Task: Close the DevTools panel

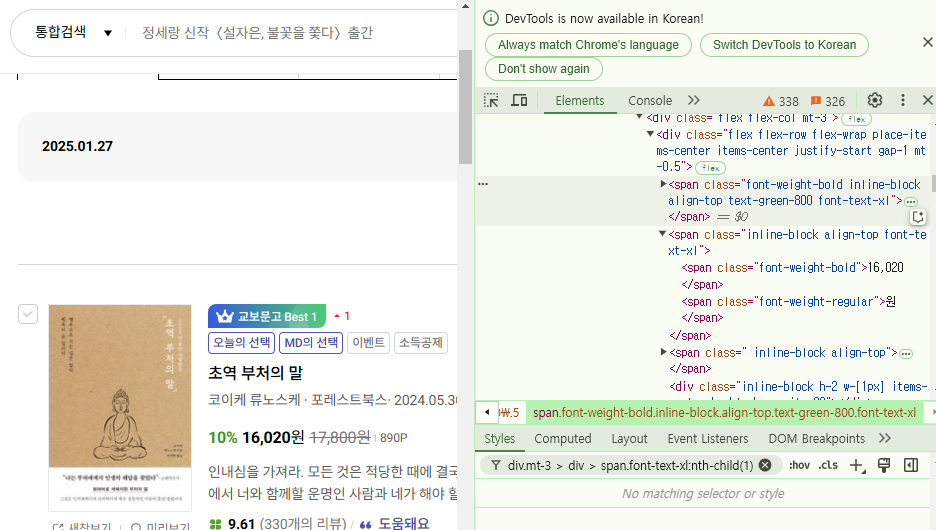Action: [927, 100]
